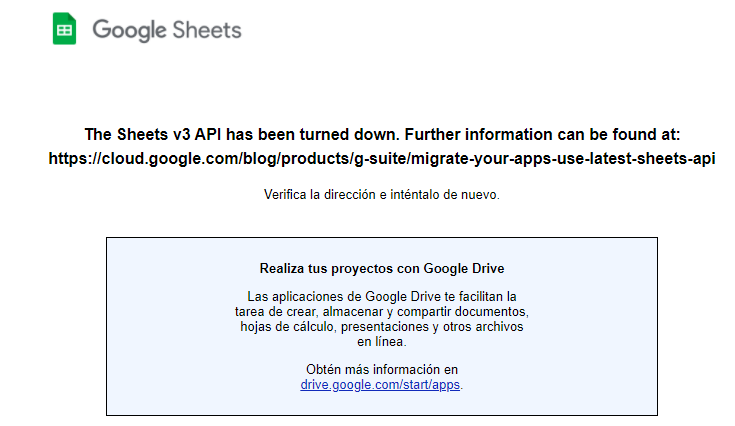Click the "en línea." text line
The image size is (735, 426).
click(382, 342)
